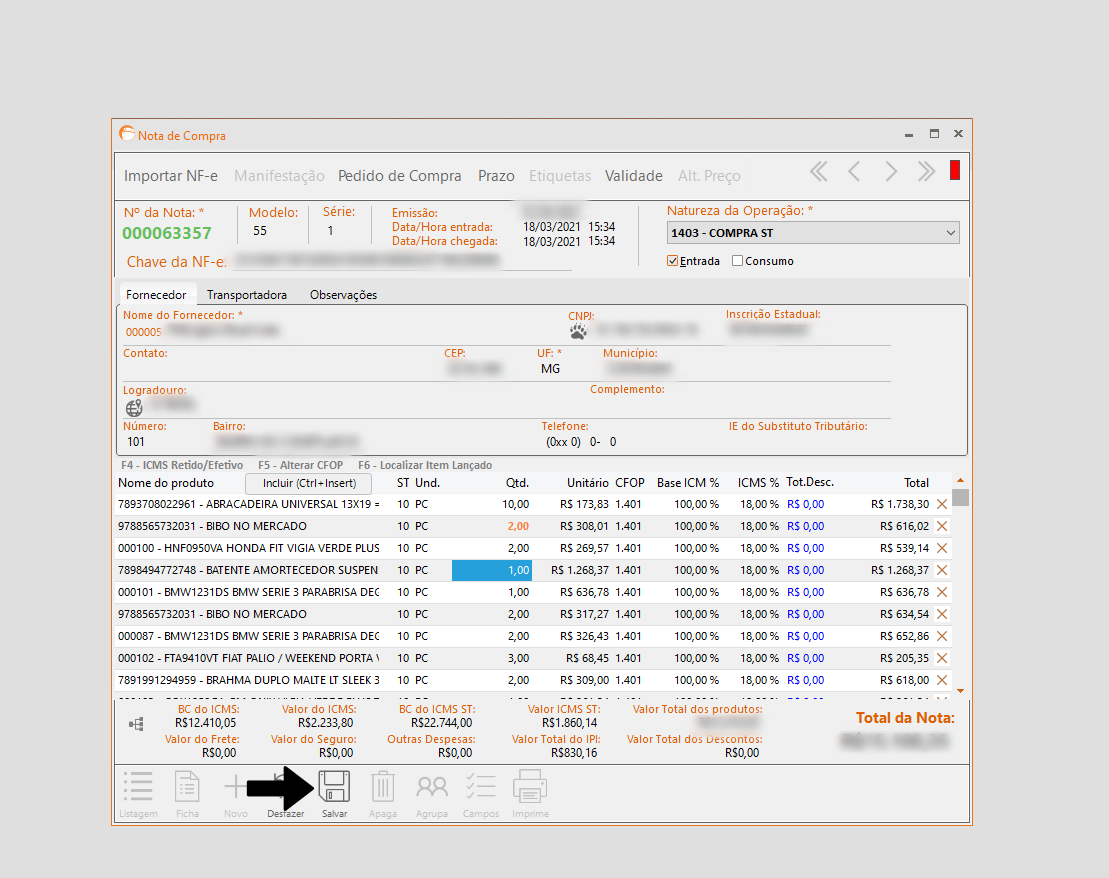Screen dimensions: 1109x878
Task: Switch to the Observações tab
Action: (343, 294)
